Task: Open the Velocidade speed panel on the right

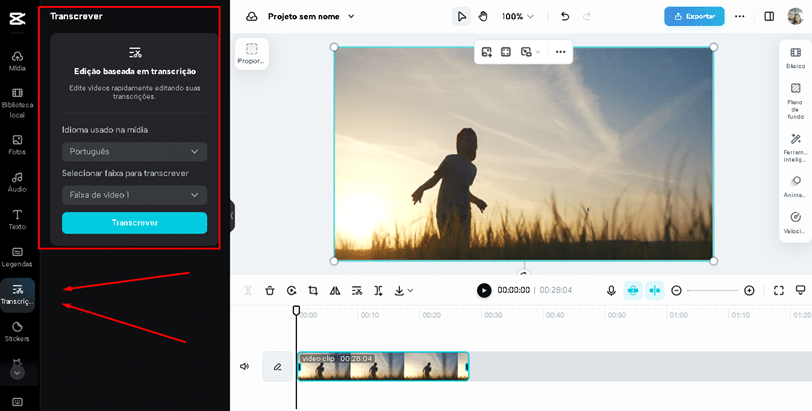Action: coord(795,222)
